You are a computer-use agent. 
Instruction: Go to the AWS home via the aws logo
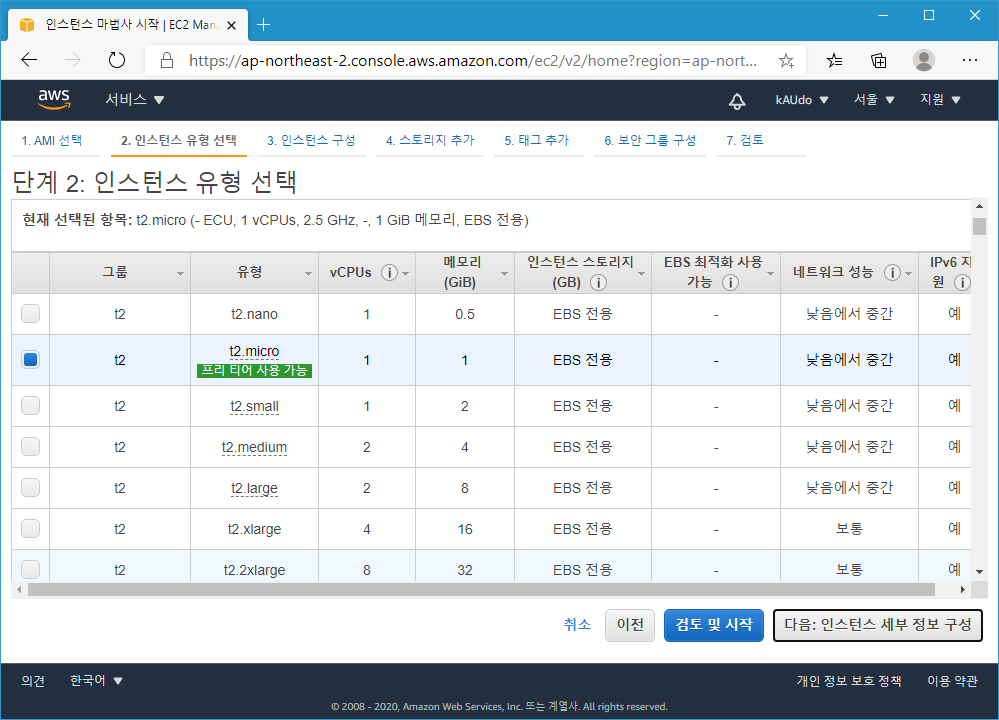click(x=54, y=99)
